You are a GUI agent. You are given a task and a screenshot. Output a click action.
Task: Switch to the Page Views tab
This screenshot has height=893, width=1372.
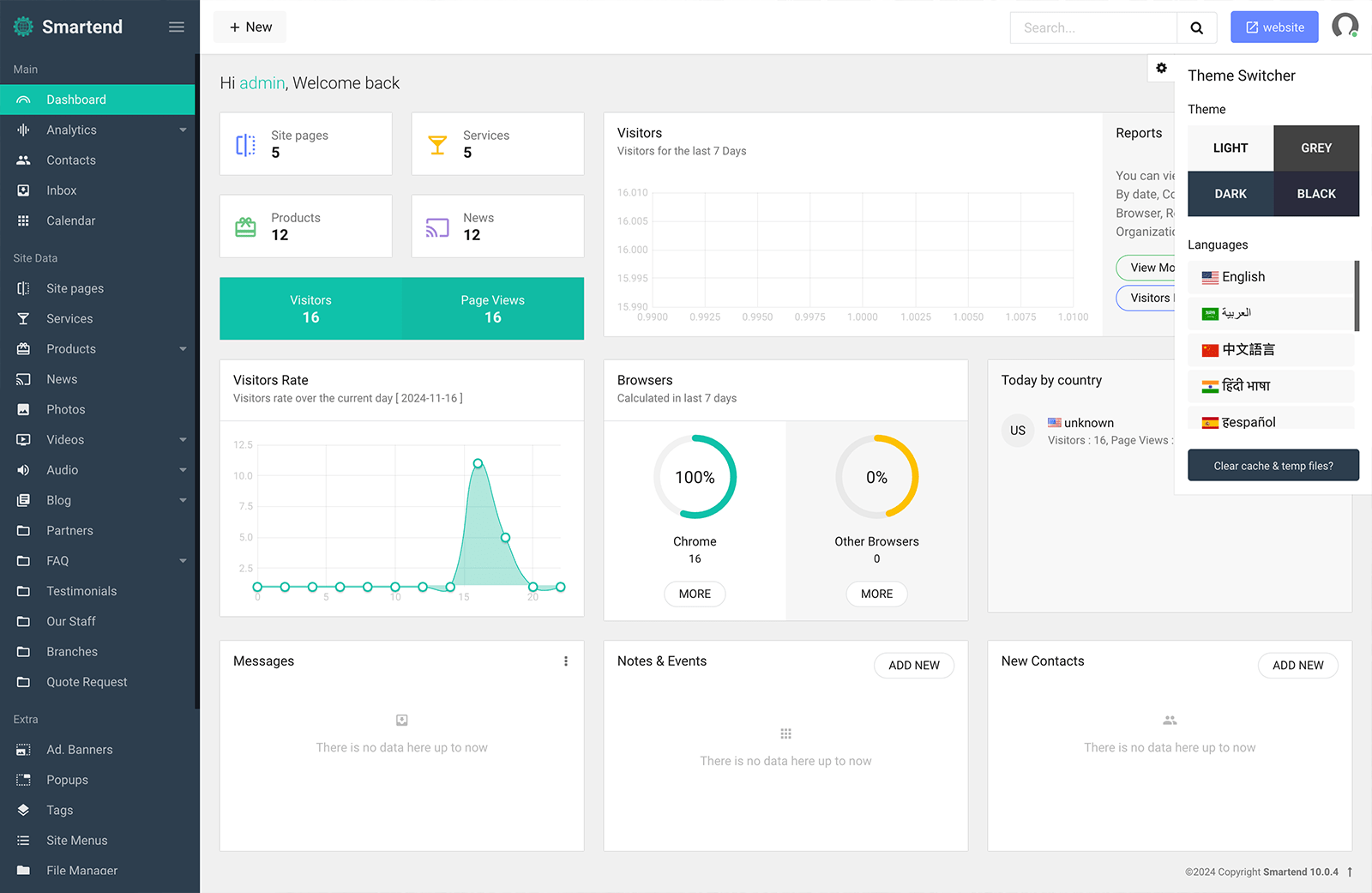[493, 309]
